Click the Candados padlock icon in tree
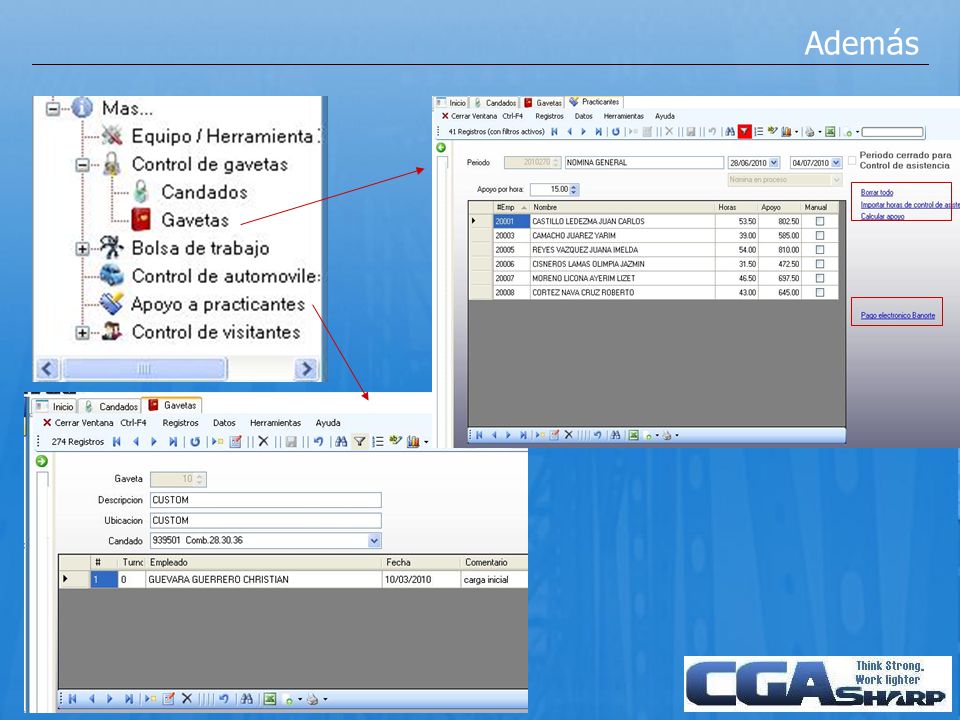Image resolution: width=960 pixels, height=720 pixels. 141,192
